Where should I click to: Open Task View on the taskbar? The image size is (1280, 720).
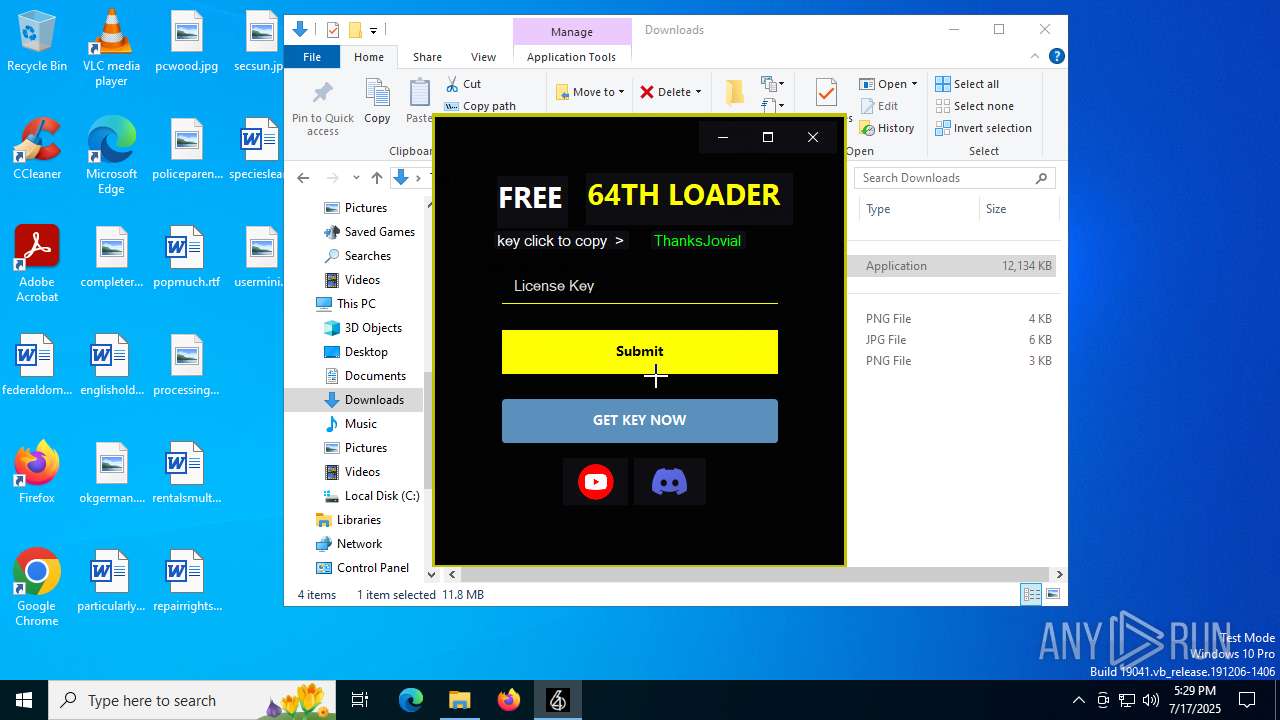[360, 700]
